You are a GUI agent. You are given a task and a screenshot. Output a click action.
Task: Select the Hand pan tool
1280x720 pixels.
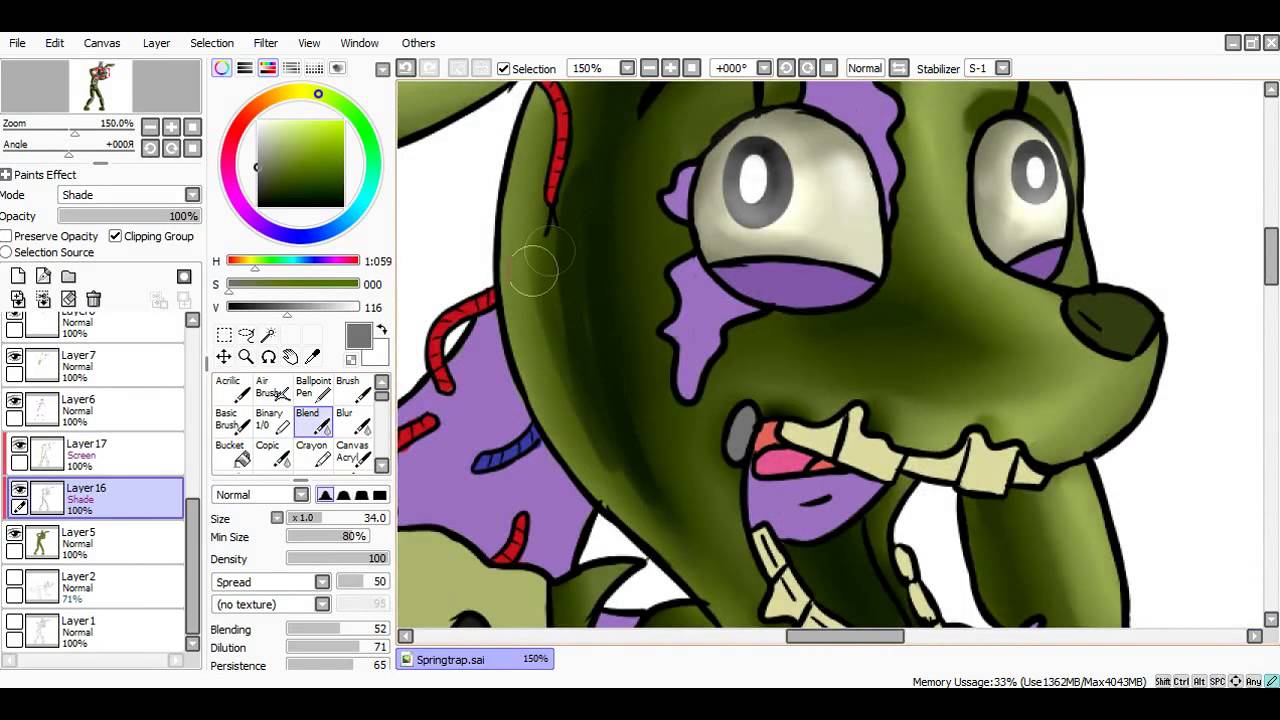[x=290, y=357]
